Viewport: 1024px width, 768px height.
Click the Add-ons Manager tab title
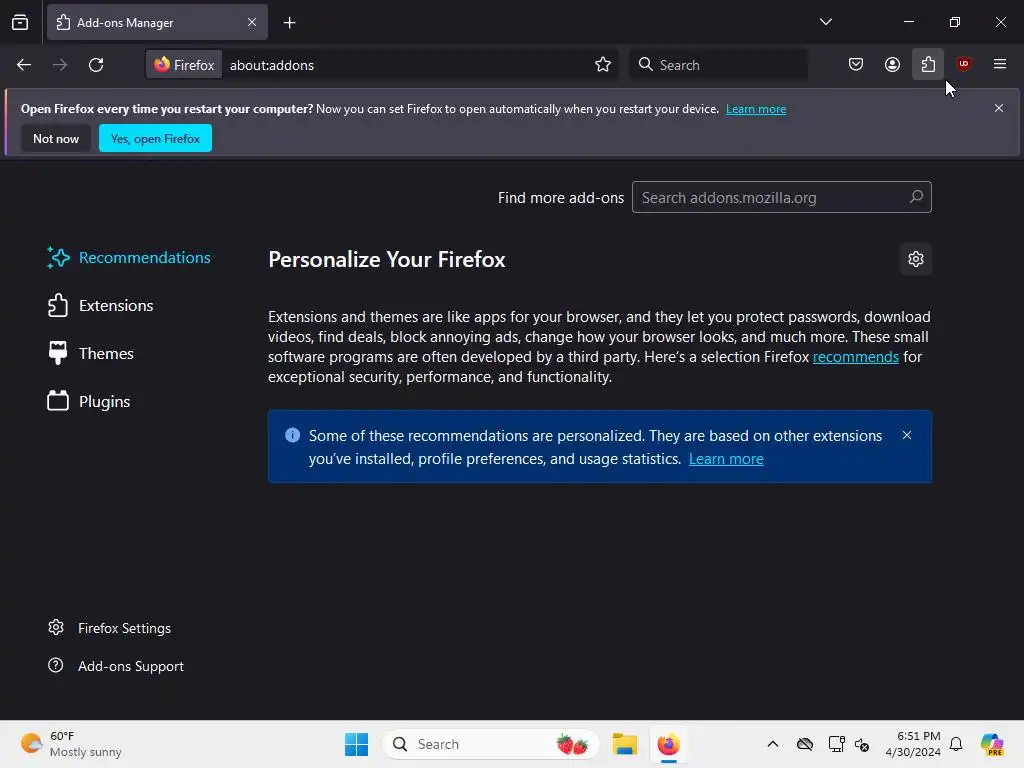click(125, 23)
